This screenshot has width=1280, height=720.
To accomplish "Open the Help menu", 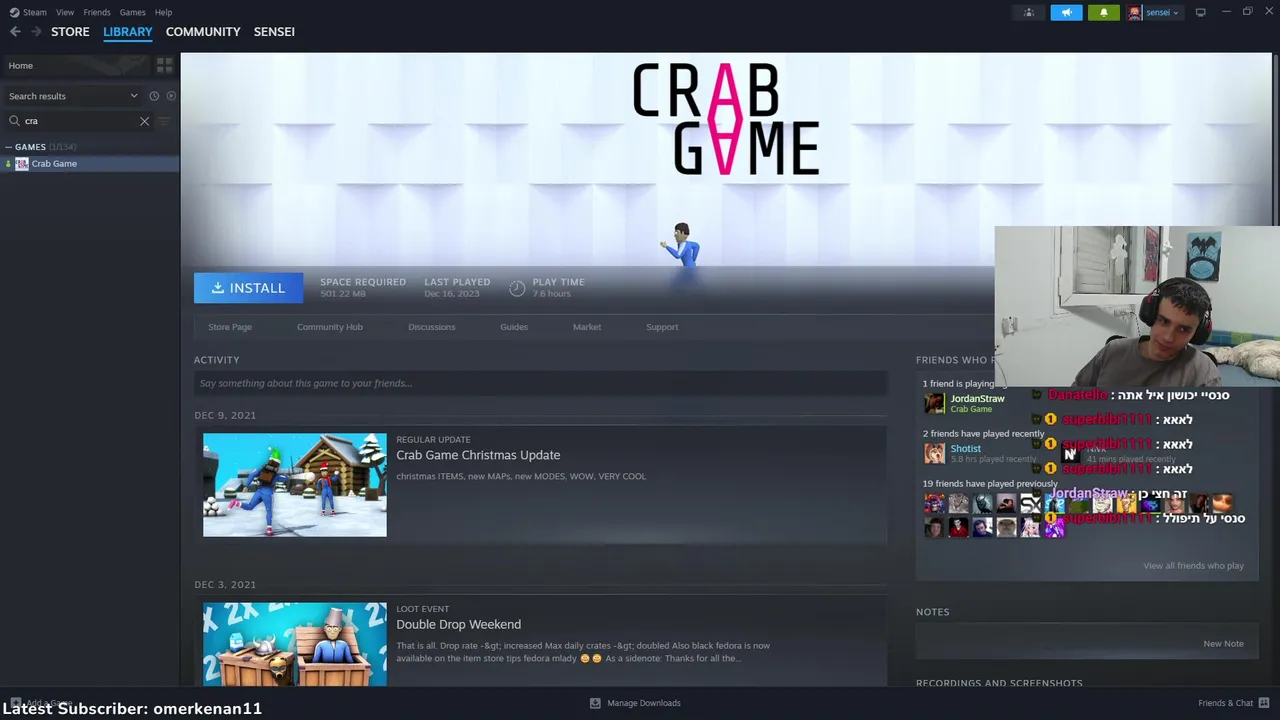I will coord(163,12).
